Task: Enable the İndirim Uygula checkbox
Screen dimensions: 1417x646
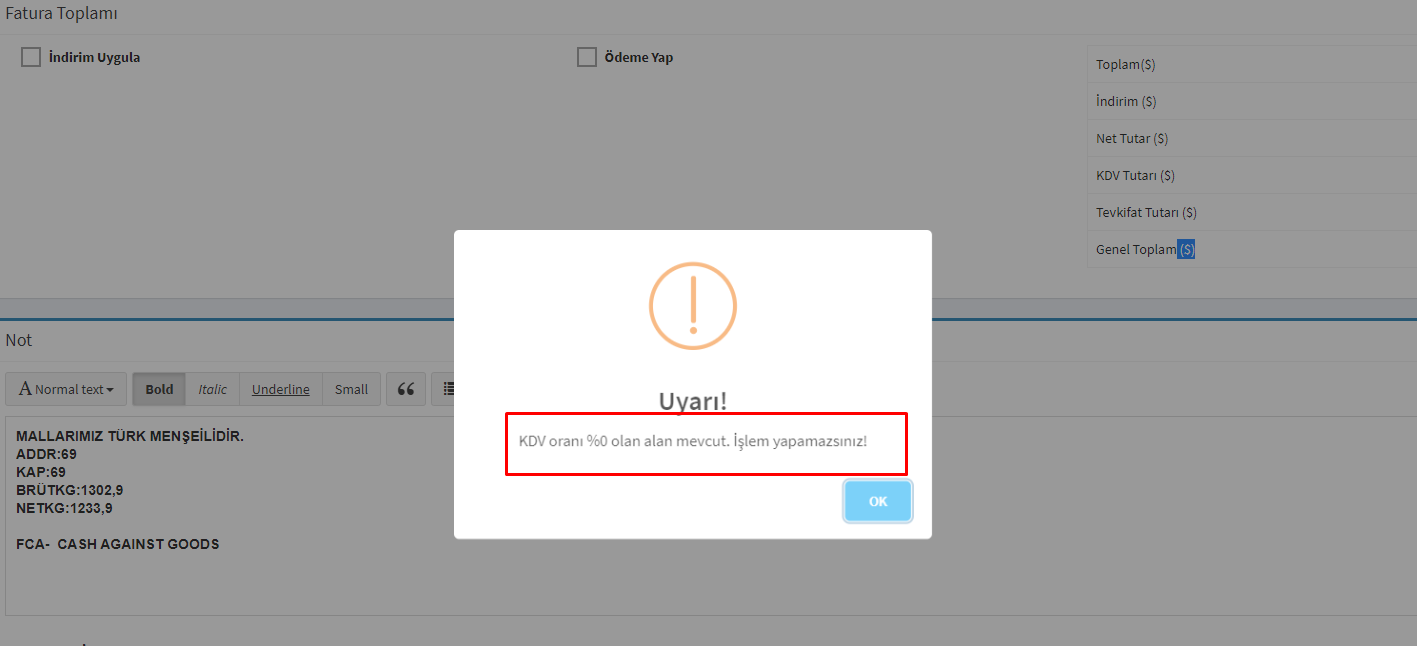Action: point(31,57)
